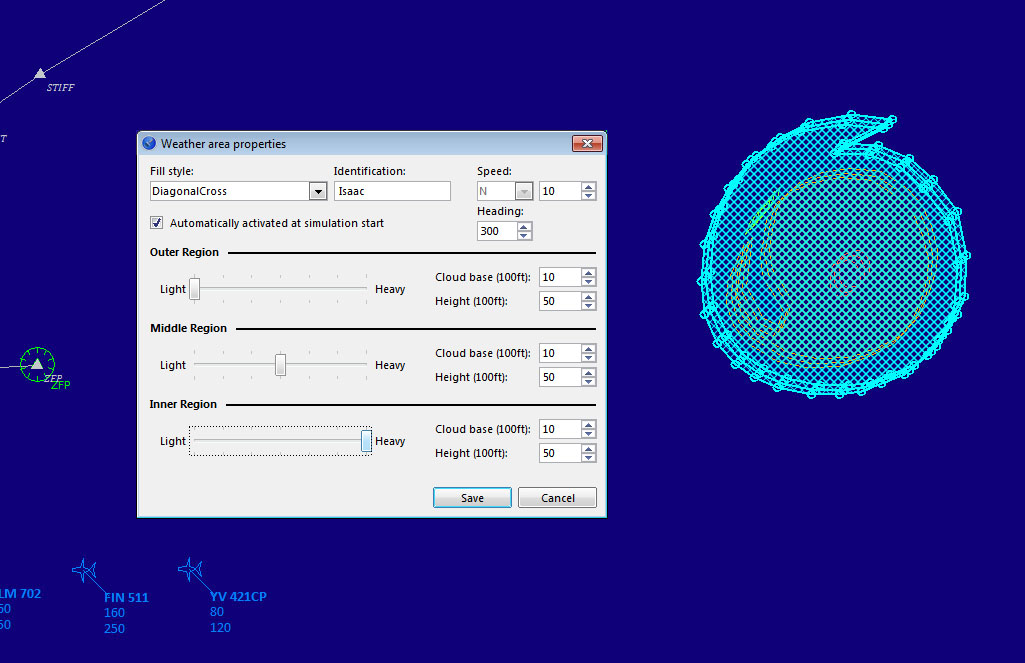Close the Weather area properties dialog
This screenshot has width=1025, height=663.
tap(587, 143)
